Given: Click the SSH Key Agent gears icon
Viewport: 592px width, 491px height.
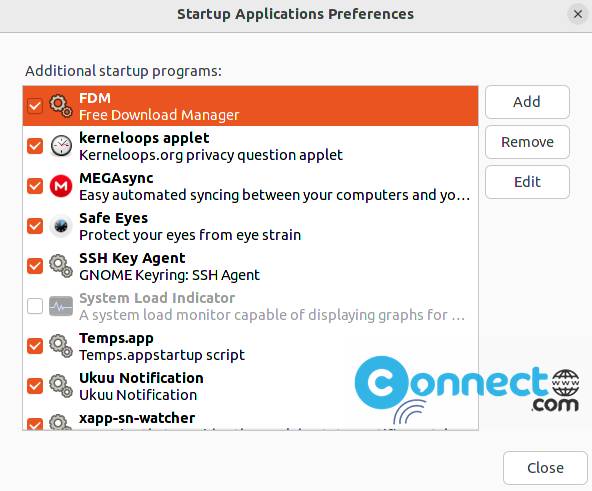Looking at the screenshot, I should point(61,266).
